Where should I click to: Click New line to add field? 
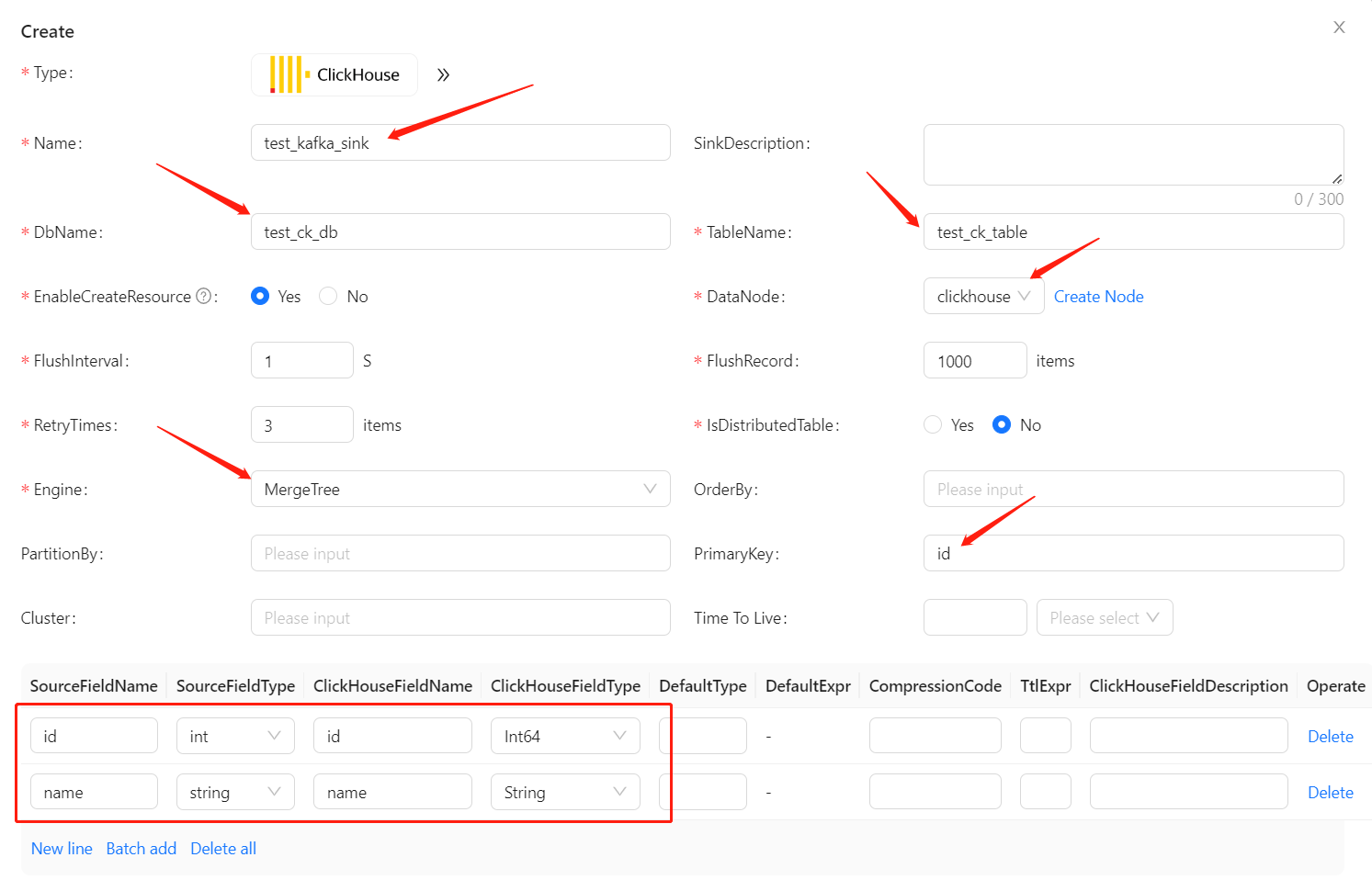pos(62,849)
